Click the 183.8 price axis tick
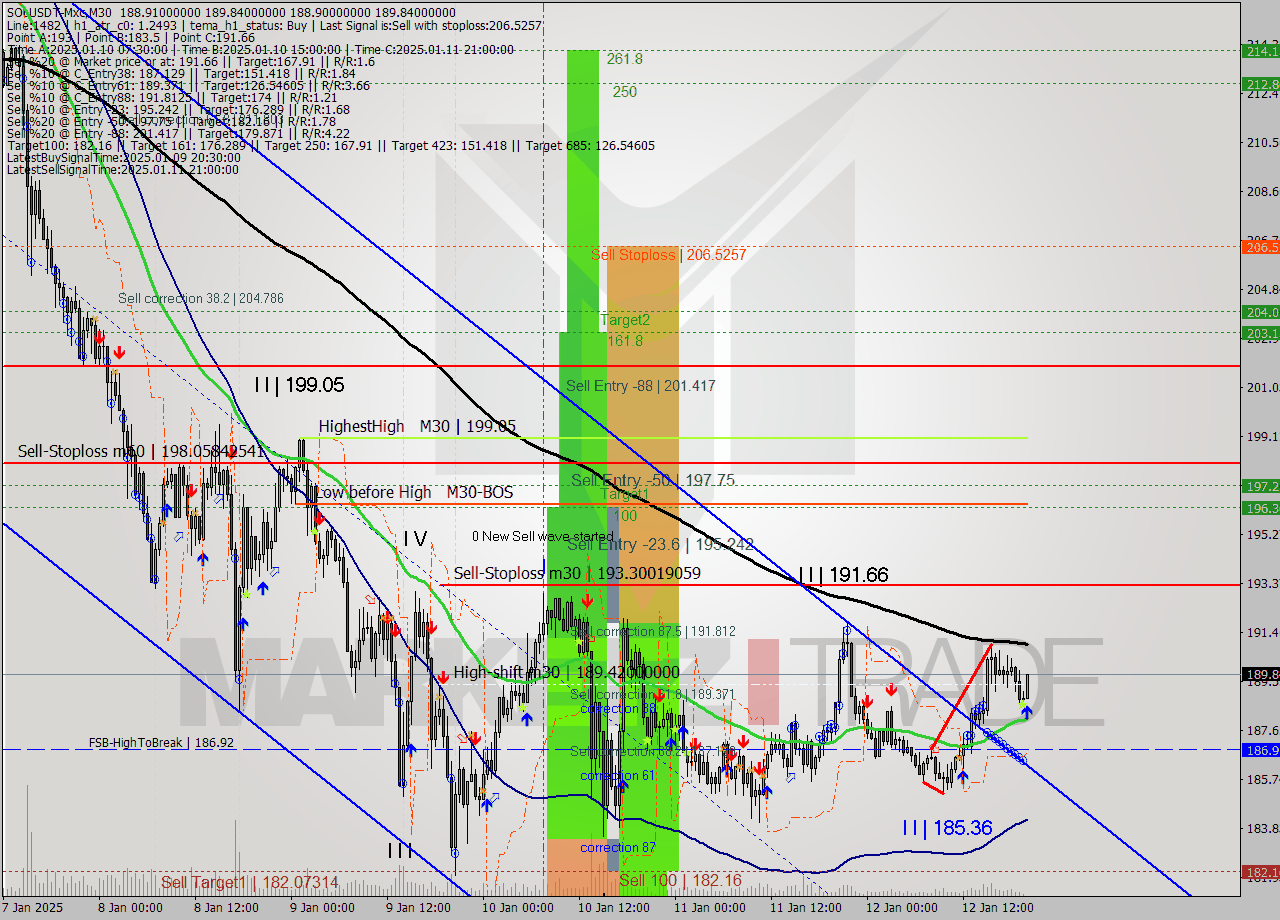The height and width of the screenshot is (920, 1280). coord(1261,828)
